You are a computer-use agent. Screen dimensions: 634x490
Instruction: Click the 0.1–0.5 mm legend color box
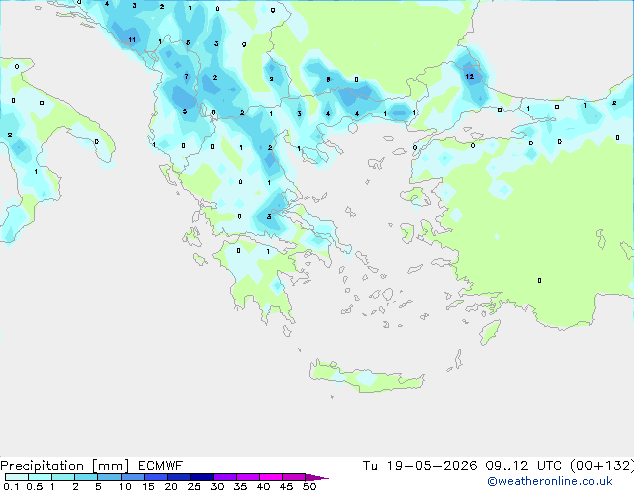coord(17,477)
